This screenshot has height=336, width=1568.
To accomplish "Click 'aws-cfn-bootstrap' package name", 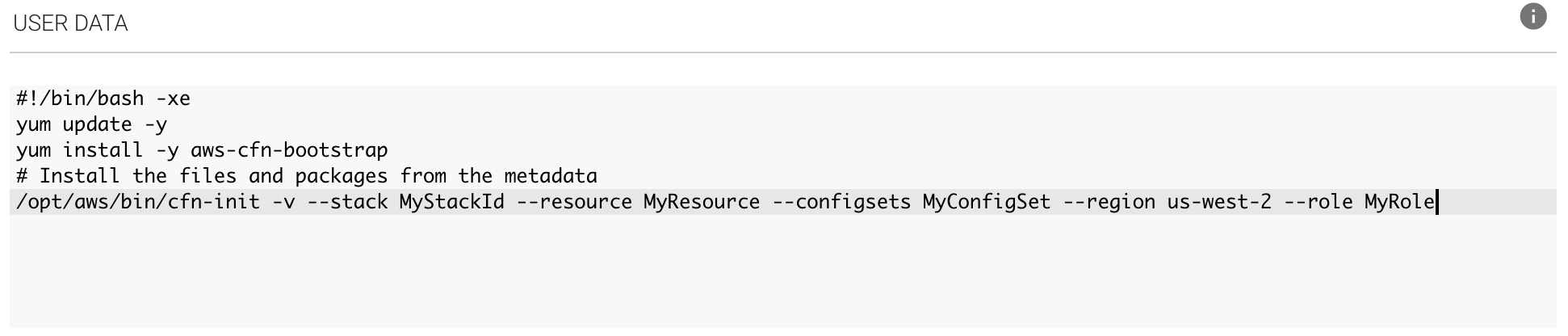I will 289,150.
